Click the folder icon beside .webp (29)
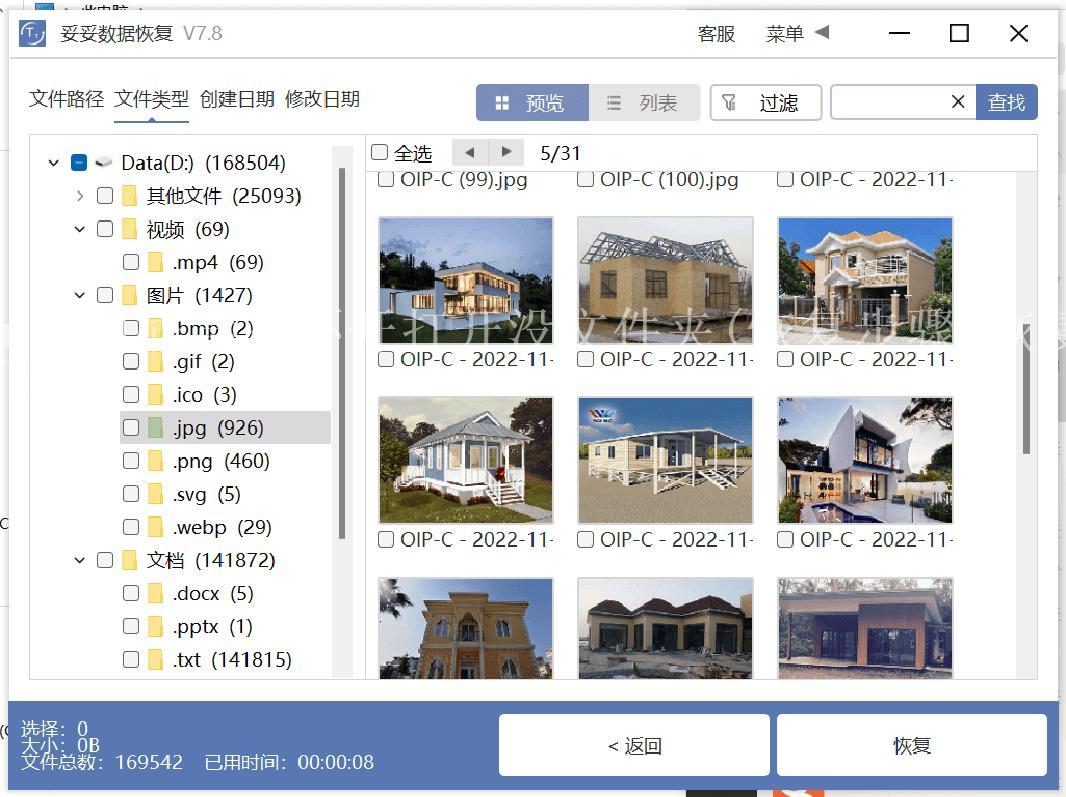This screenshot has height=797, width=1066. [x=155, y=527]
